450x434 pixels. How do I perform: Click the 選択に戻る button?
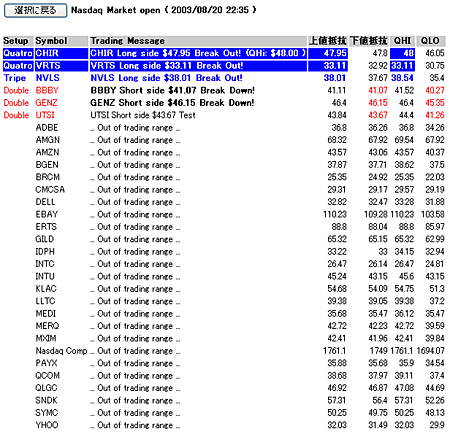(x=35, y=11)
